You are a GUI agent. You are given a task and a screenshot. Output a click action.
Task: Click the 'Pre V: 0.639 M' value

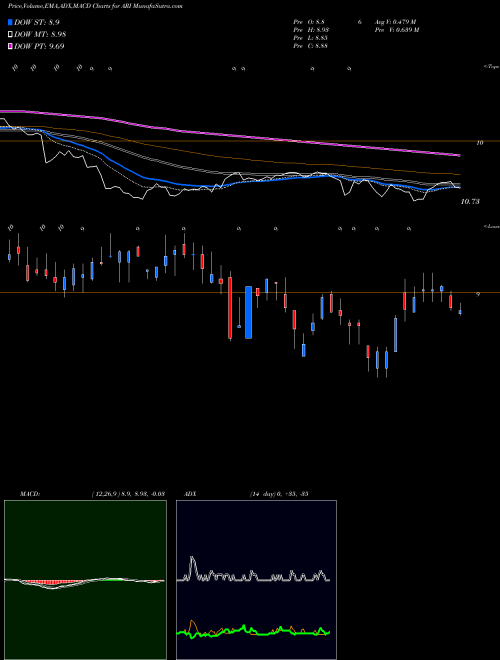pyautogui.click(x=397, y=30)
